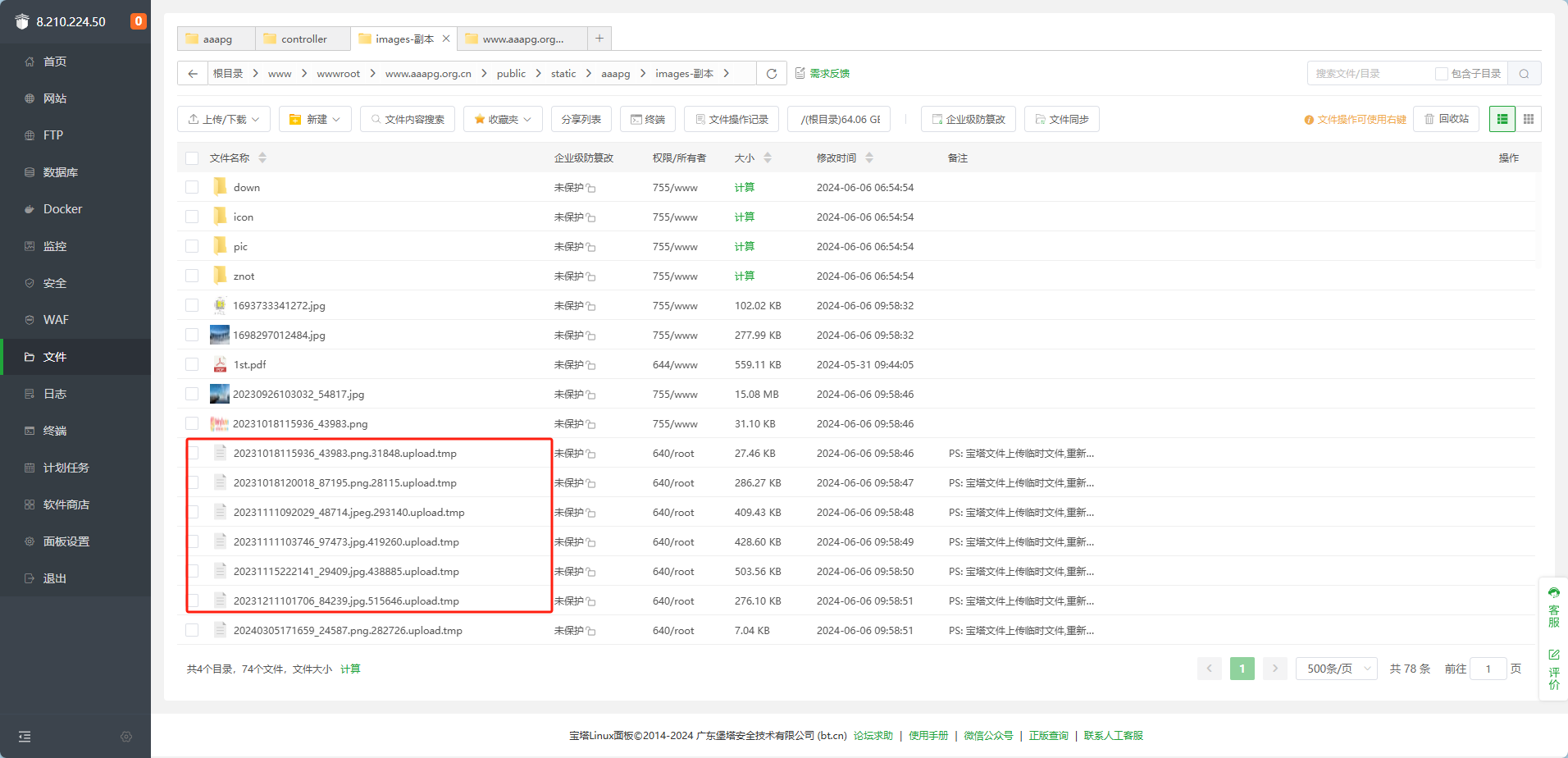Open the 分享列表 button
The height and width of the screenshot is (758, 1568).
tap(581, 119)
